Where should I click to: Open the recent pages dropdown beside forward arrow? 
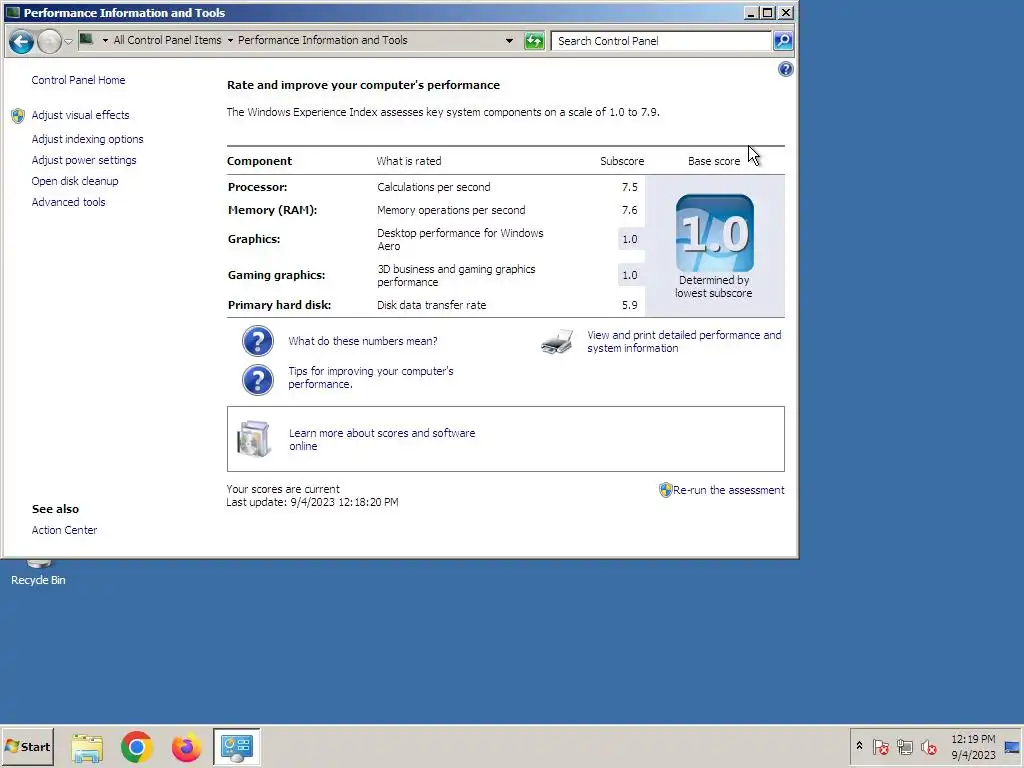tap(68, 42)
